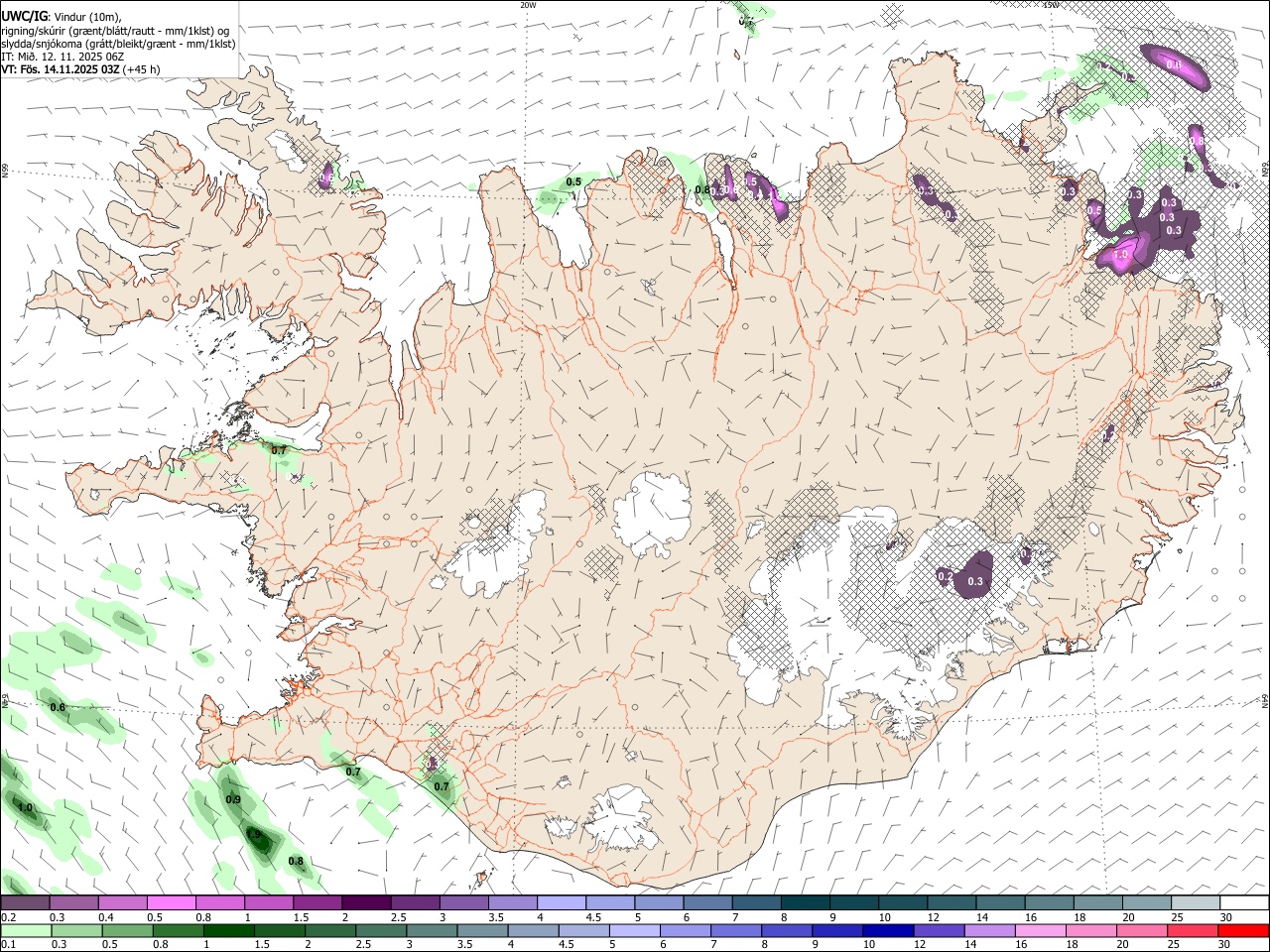Click the snow legend label '3.5'
The width and height of the screenshot is (1270, 952).
click(x=496, y=917)
